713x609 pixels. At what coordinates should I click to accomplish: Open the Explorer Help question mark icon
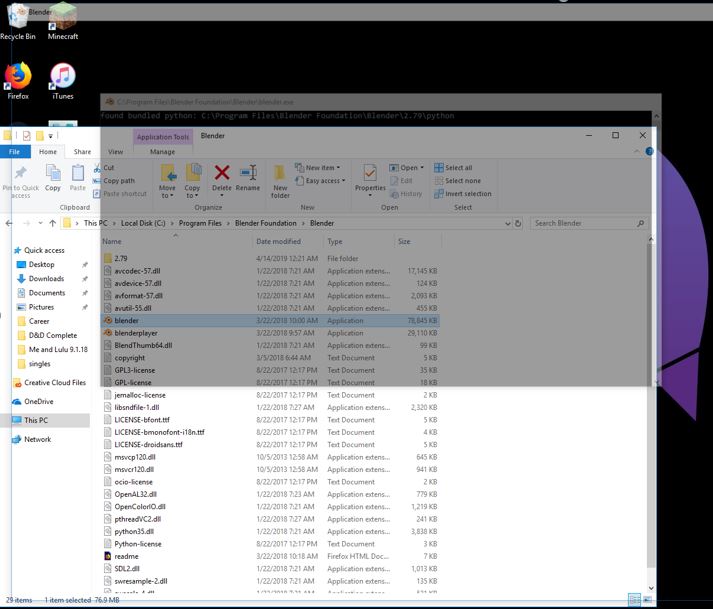pos(649,151)
